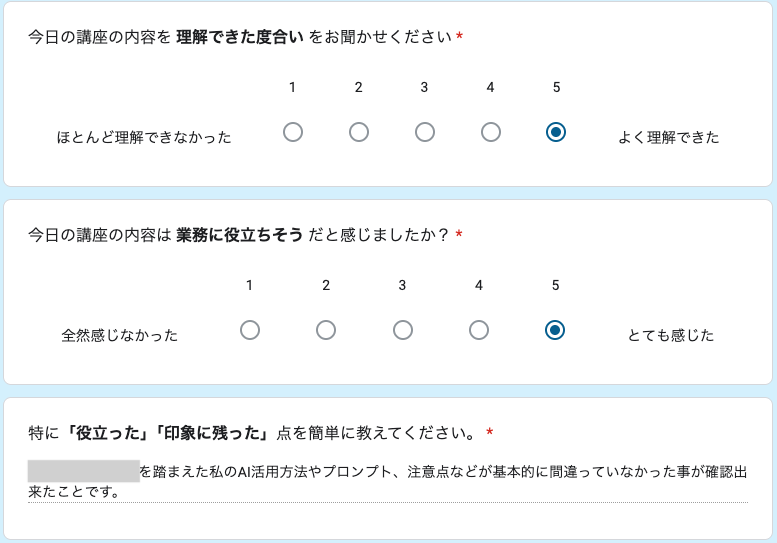Viewport: 777px width, 543px height.
Task: Pick rating 4 for 理解できた度合い question
Action: coord(491,132)
